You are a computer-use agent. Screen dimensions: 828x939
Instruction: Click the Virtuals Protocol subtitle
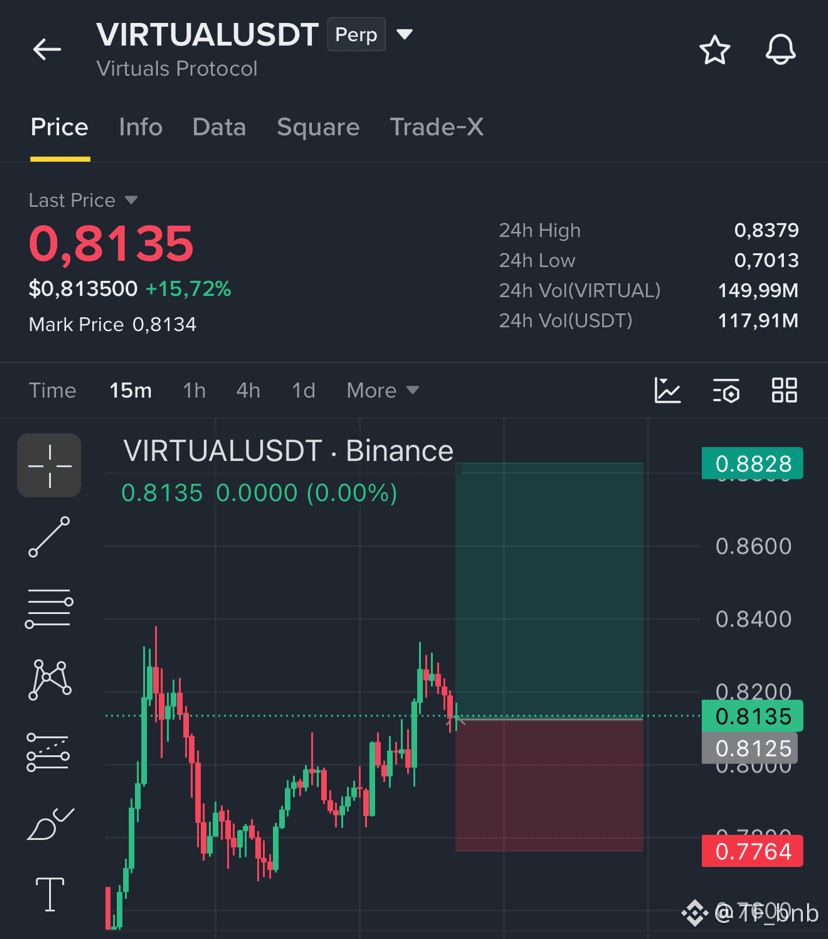177,69
